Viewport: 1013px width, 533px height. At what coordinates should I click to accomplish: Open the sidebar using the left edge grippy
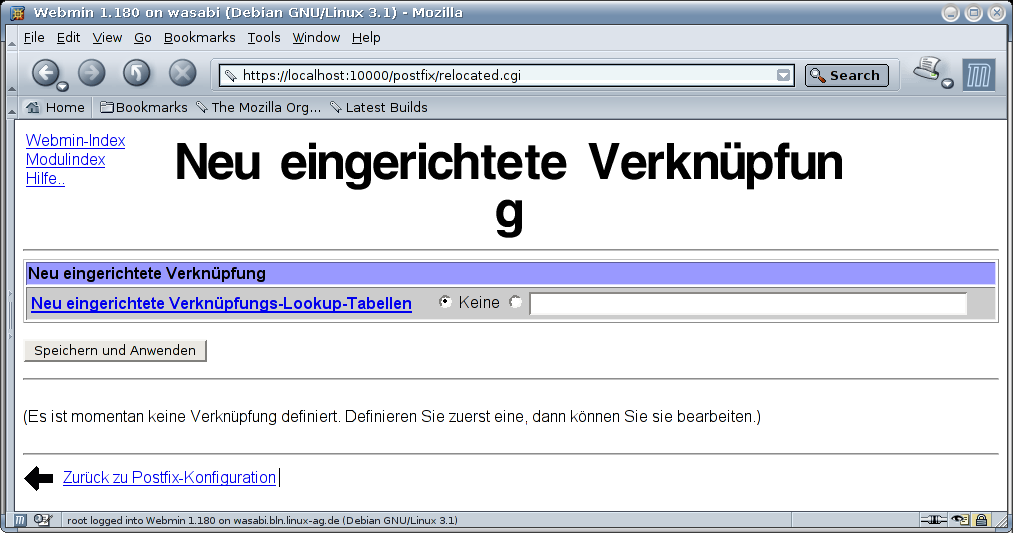click(10, 315)
